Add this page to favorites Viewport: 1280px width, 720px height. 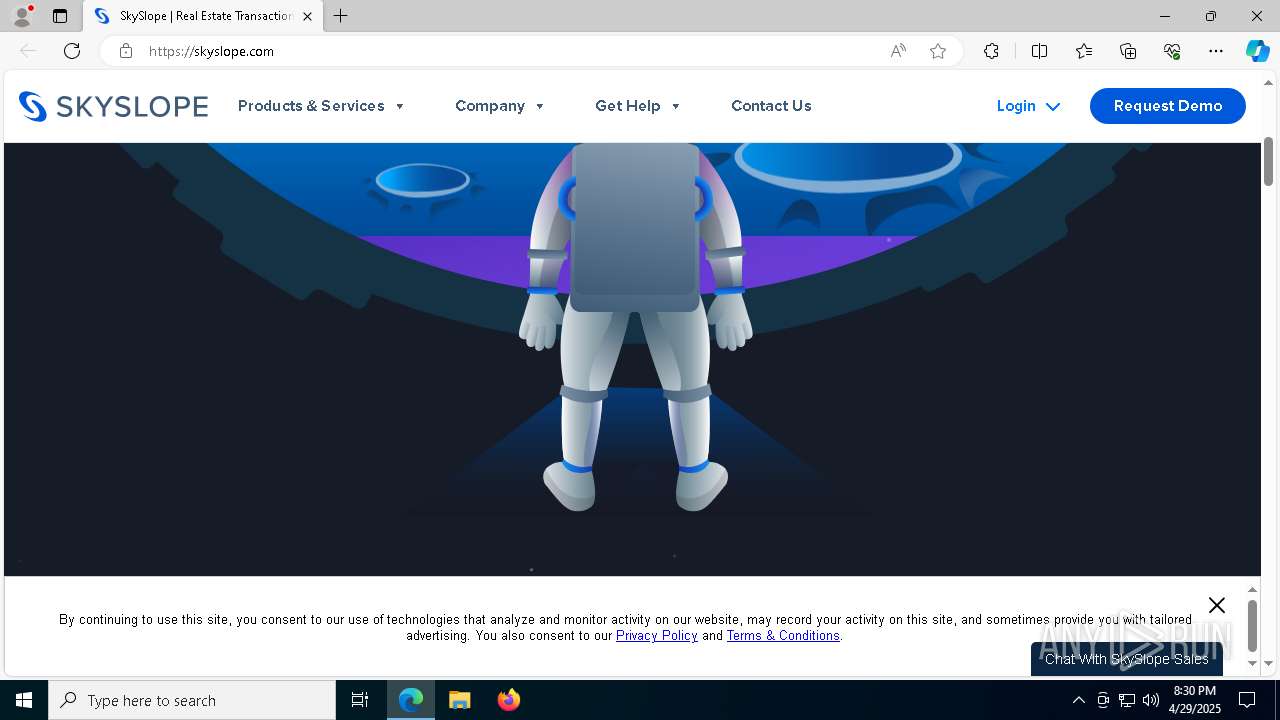coord(938,51)
